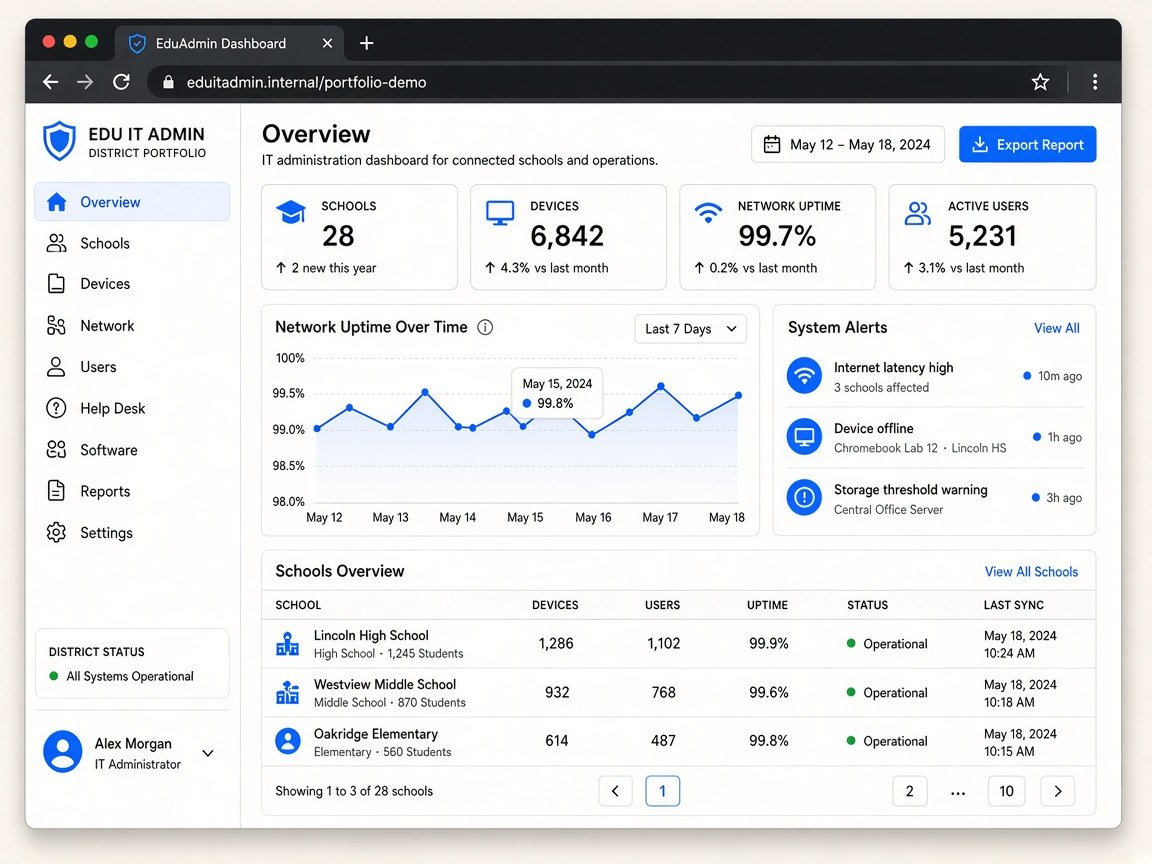Open the May 12 – May 18, 2024 date picker

click(848, 145)
